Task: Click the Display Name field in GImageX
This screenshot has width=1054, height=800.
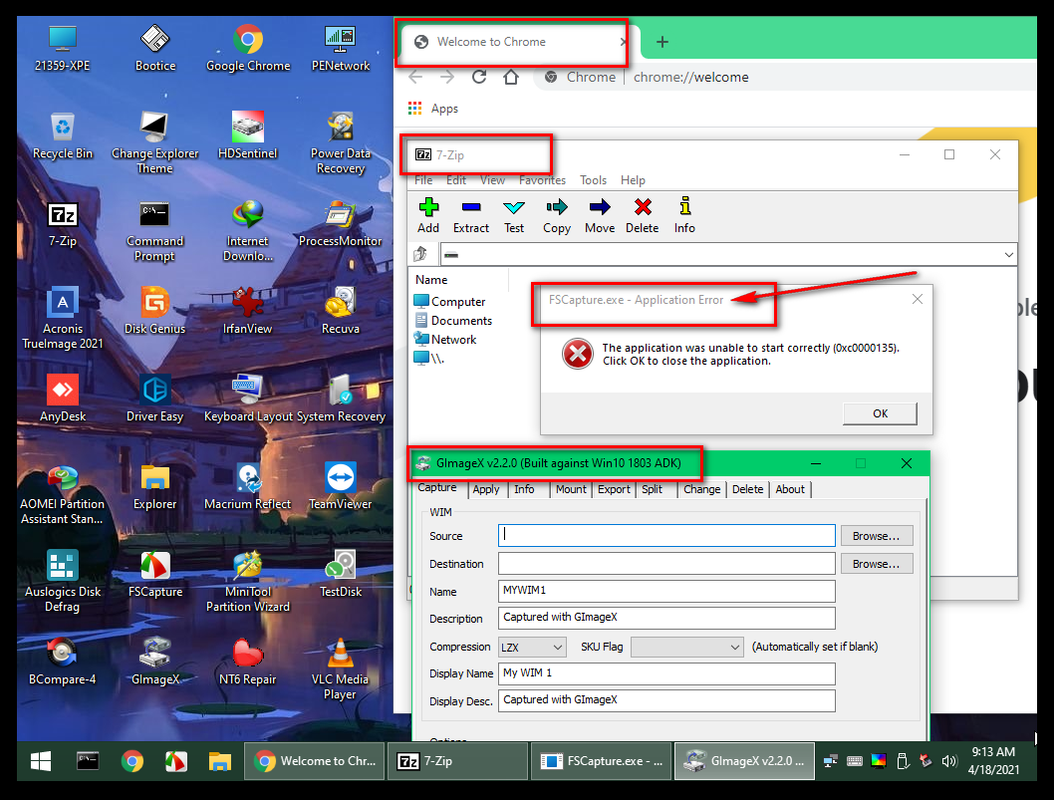Action: [666, 674]
